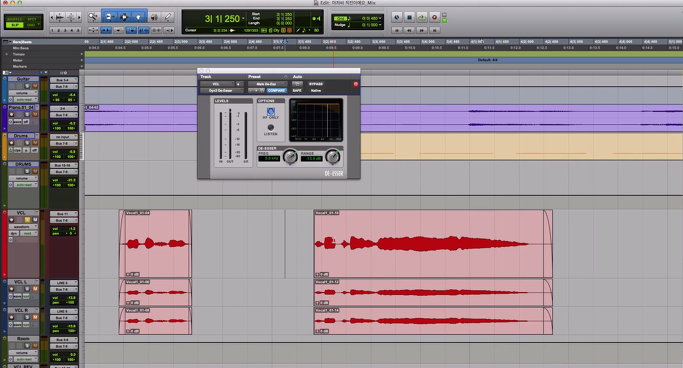683x368 pixels.
Task: Click the Online button left of Stop
Action: [x=396, y=17]
